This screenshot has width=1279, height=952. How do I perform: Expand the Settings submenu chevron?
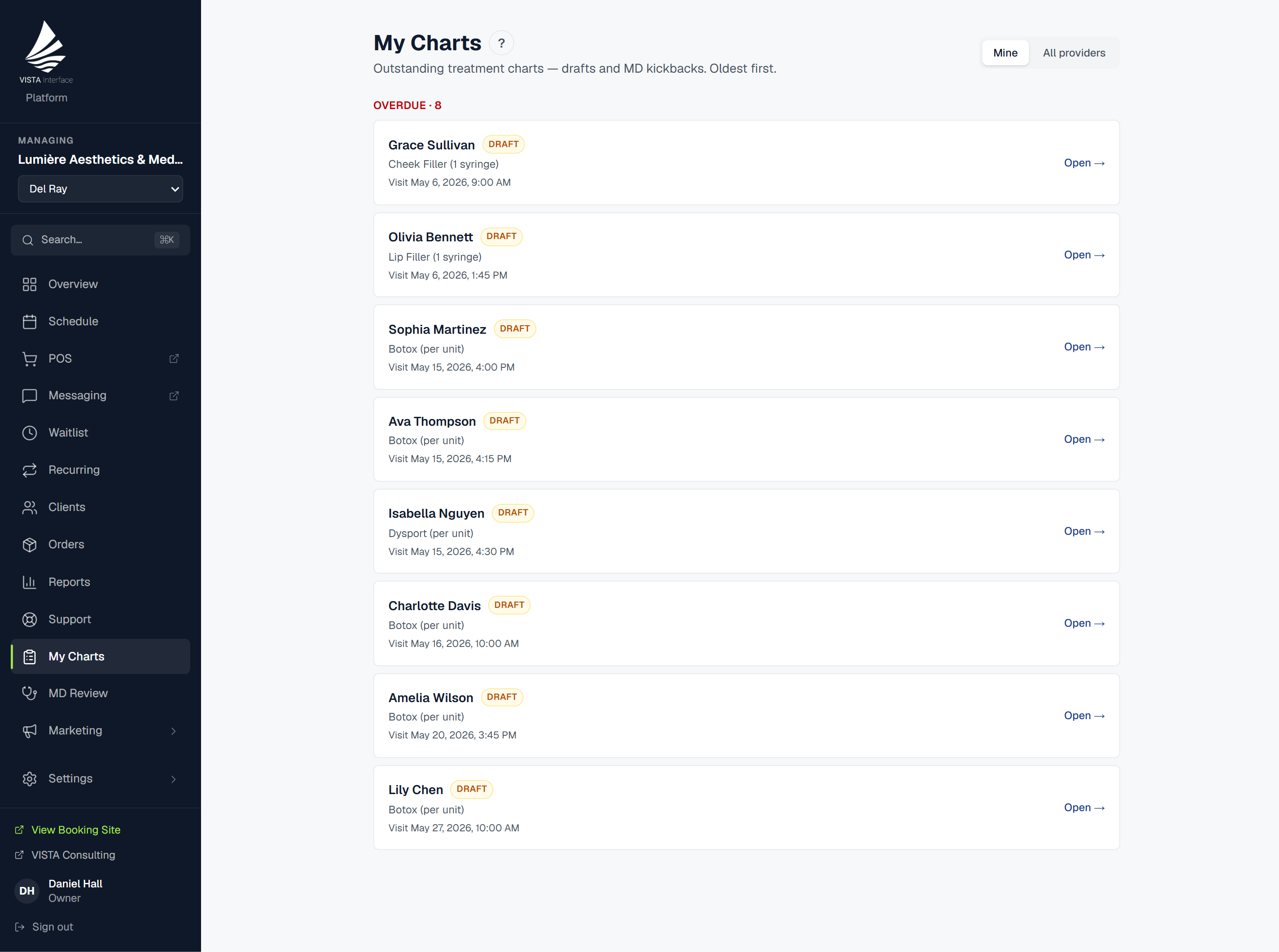174,779
